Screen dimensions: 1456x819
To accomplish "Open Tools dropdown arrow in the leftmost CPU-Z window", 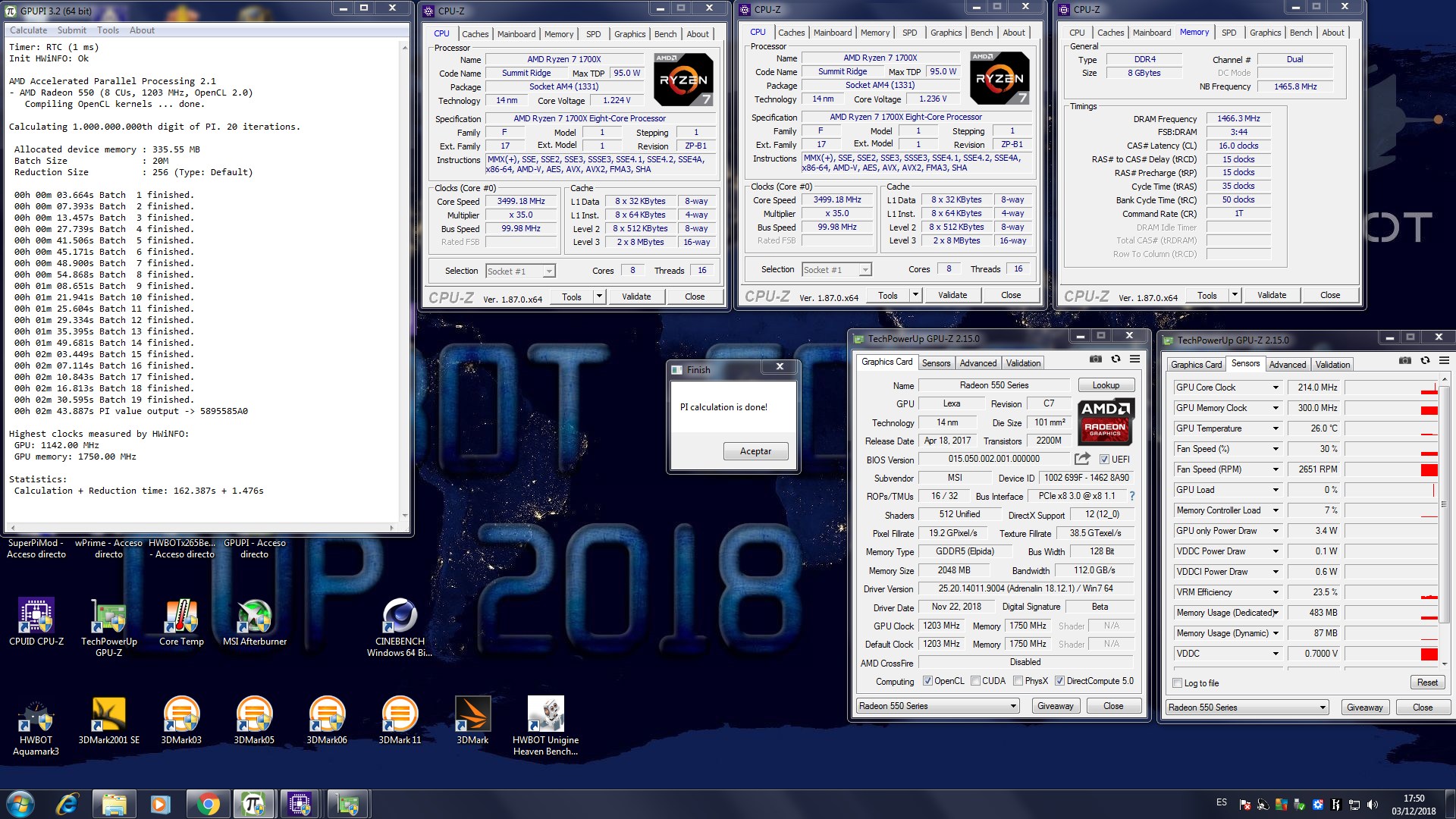I will tap(599, 297).
